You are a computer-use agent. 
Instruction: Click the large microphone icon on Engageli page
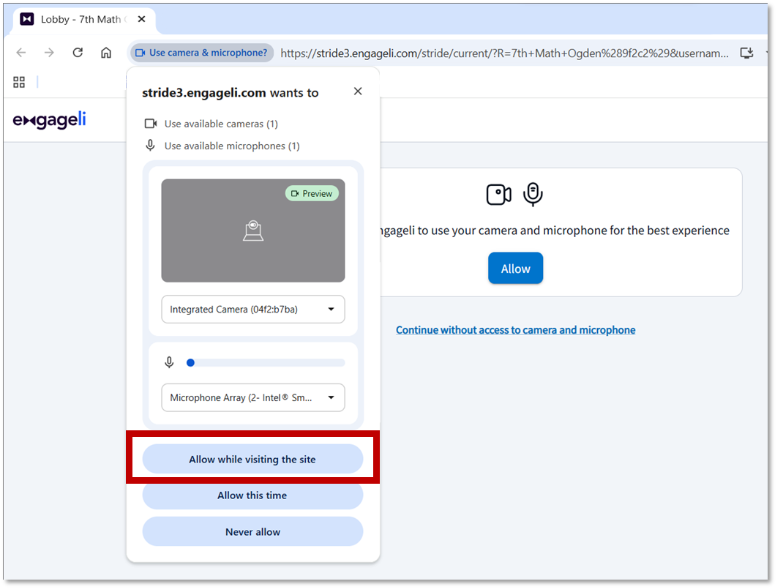(533, 194)
